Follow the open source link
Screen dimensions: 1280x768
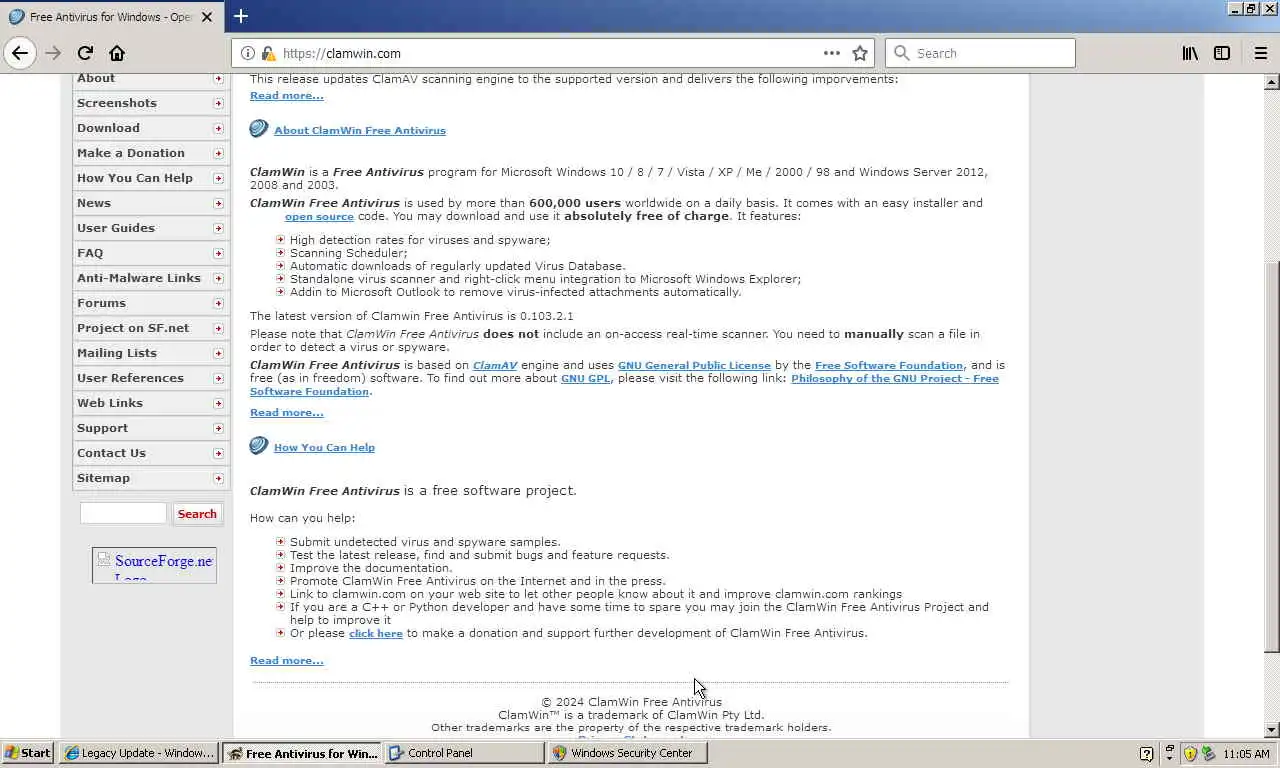[x=319, y=216]
